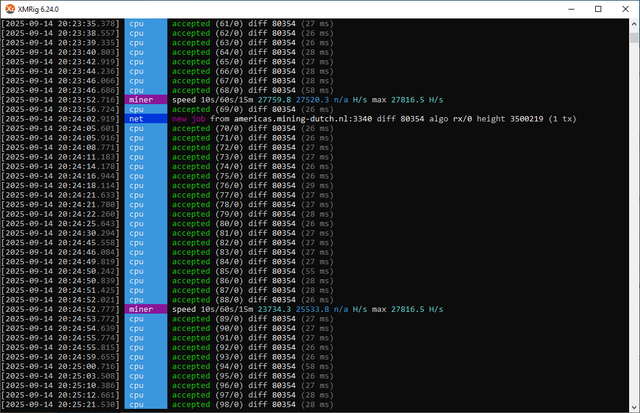The height and width of the screenshot is (413, 640).
Task: Click the cpu tag on the accepted (63/0) line
Action: point(146,42)
